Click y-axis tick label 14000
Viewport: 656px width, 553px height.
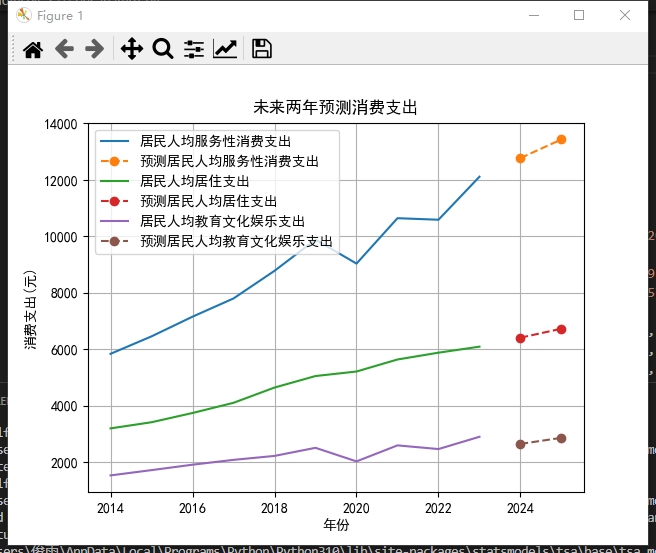tap(61, 124)
